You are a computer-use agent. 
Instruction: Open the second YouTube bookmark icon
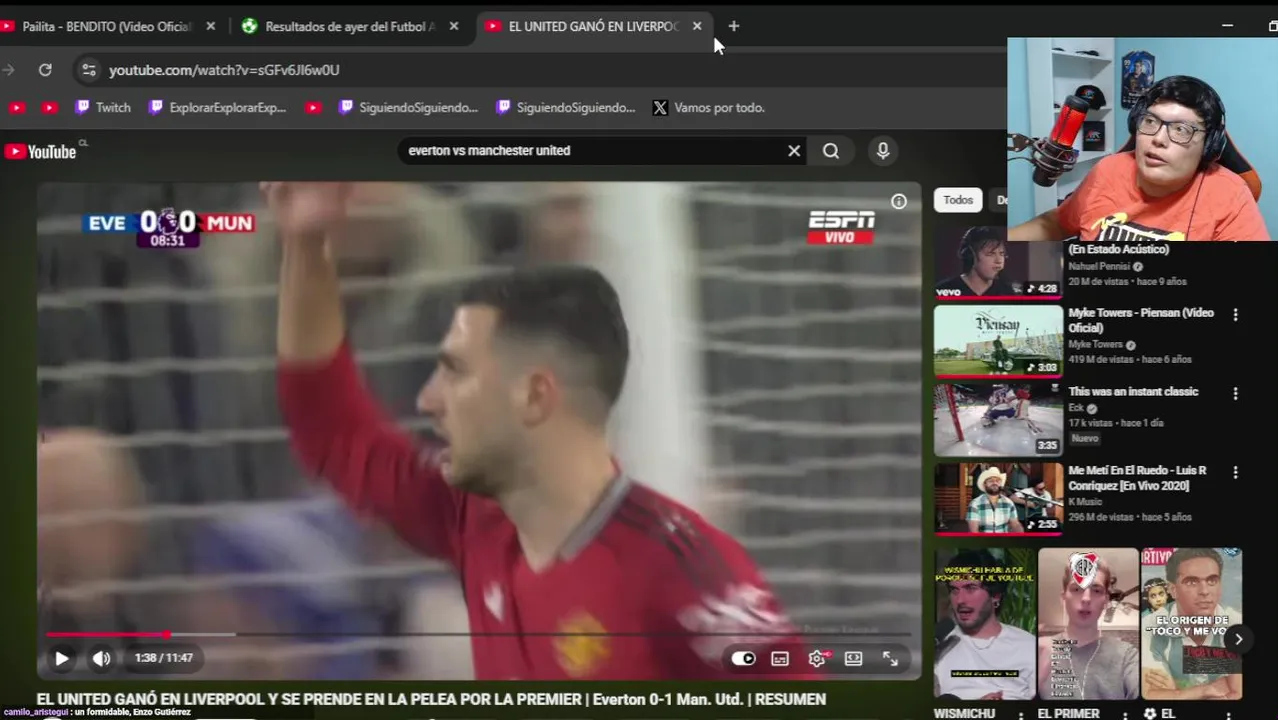pyautogui.click(x=49, y=108)
